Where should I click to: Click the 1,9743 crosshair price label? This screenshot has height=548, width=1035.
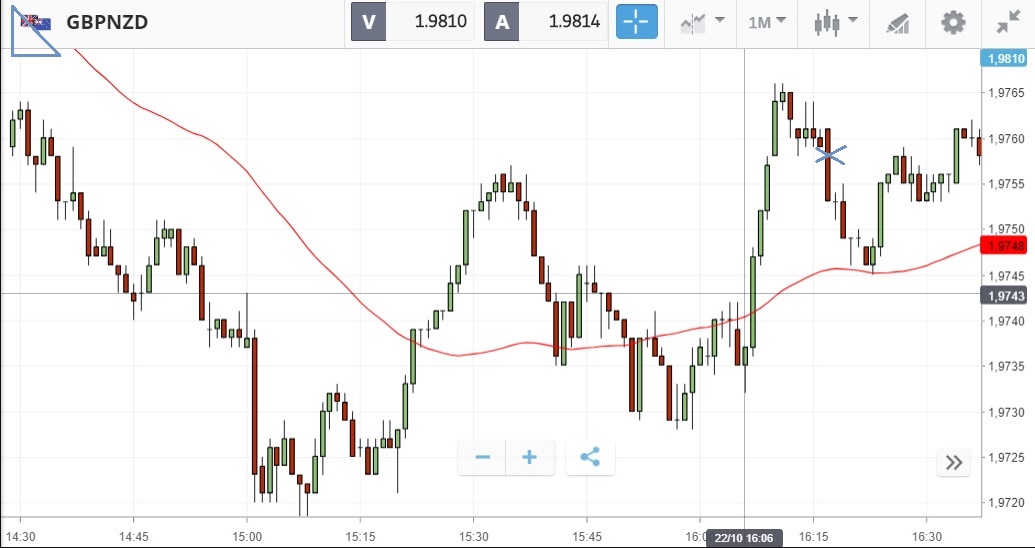point(1004,295)
